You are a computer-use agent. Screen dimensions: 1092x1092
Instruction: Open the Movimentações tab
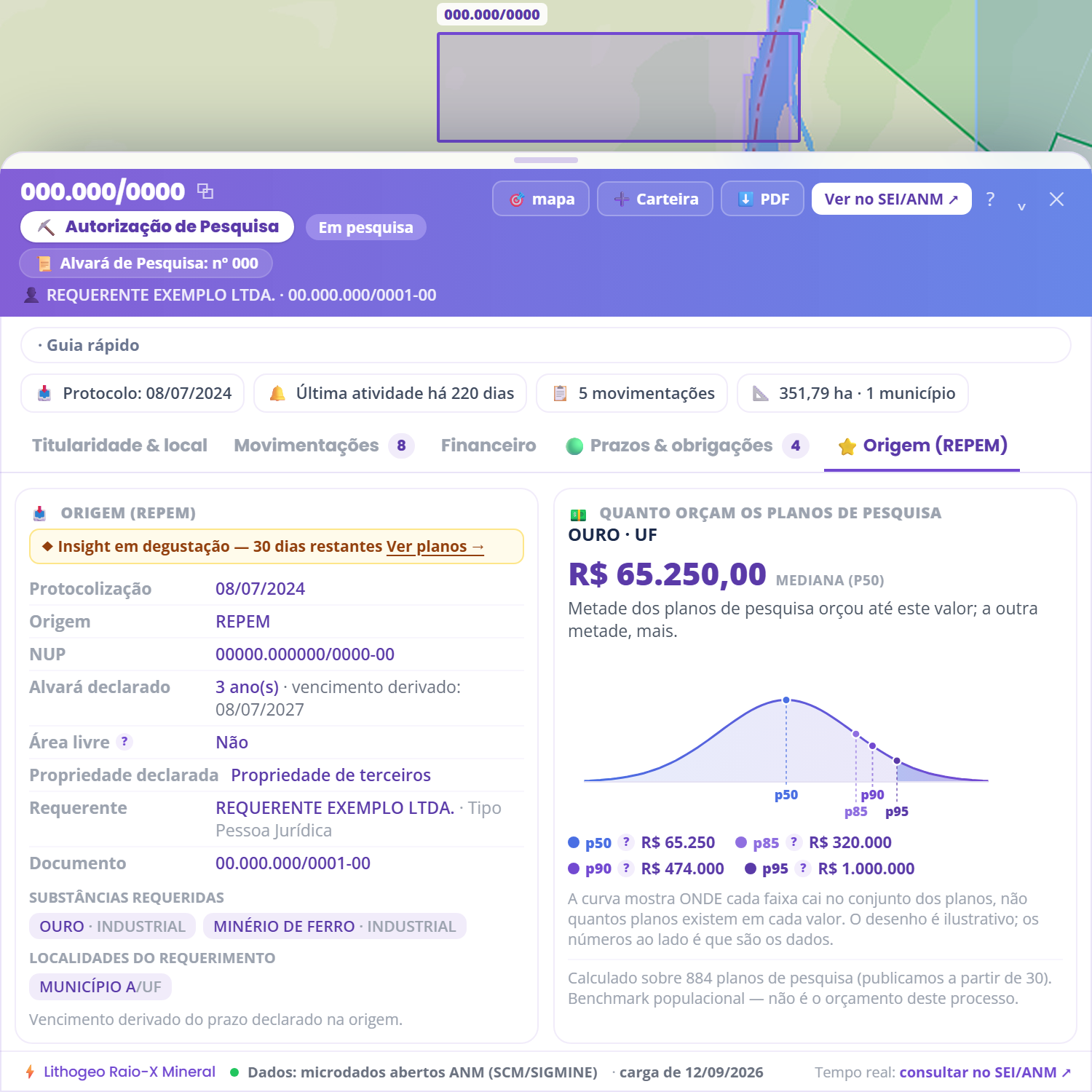pos(324,445)
